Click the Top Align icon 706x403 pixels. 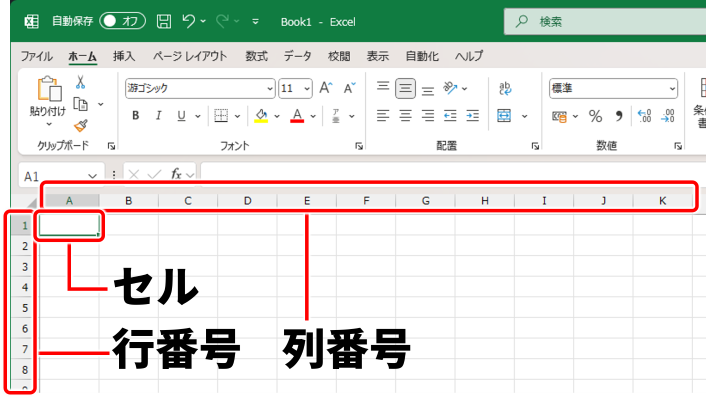pyautogui.click(x=383, y=86)
